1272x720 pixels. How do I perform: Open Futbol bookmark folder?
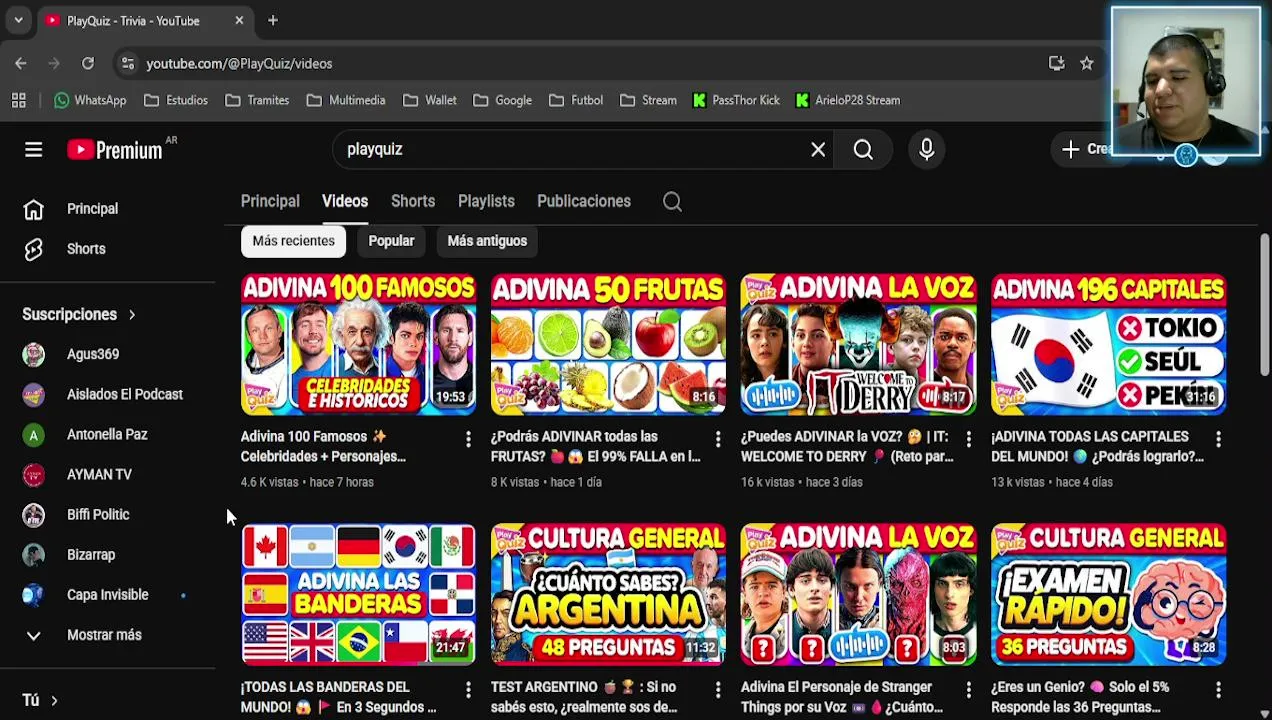[576, 100]
